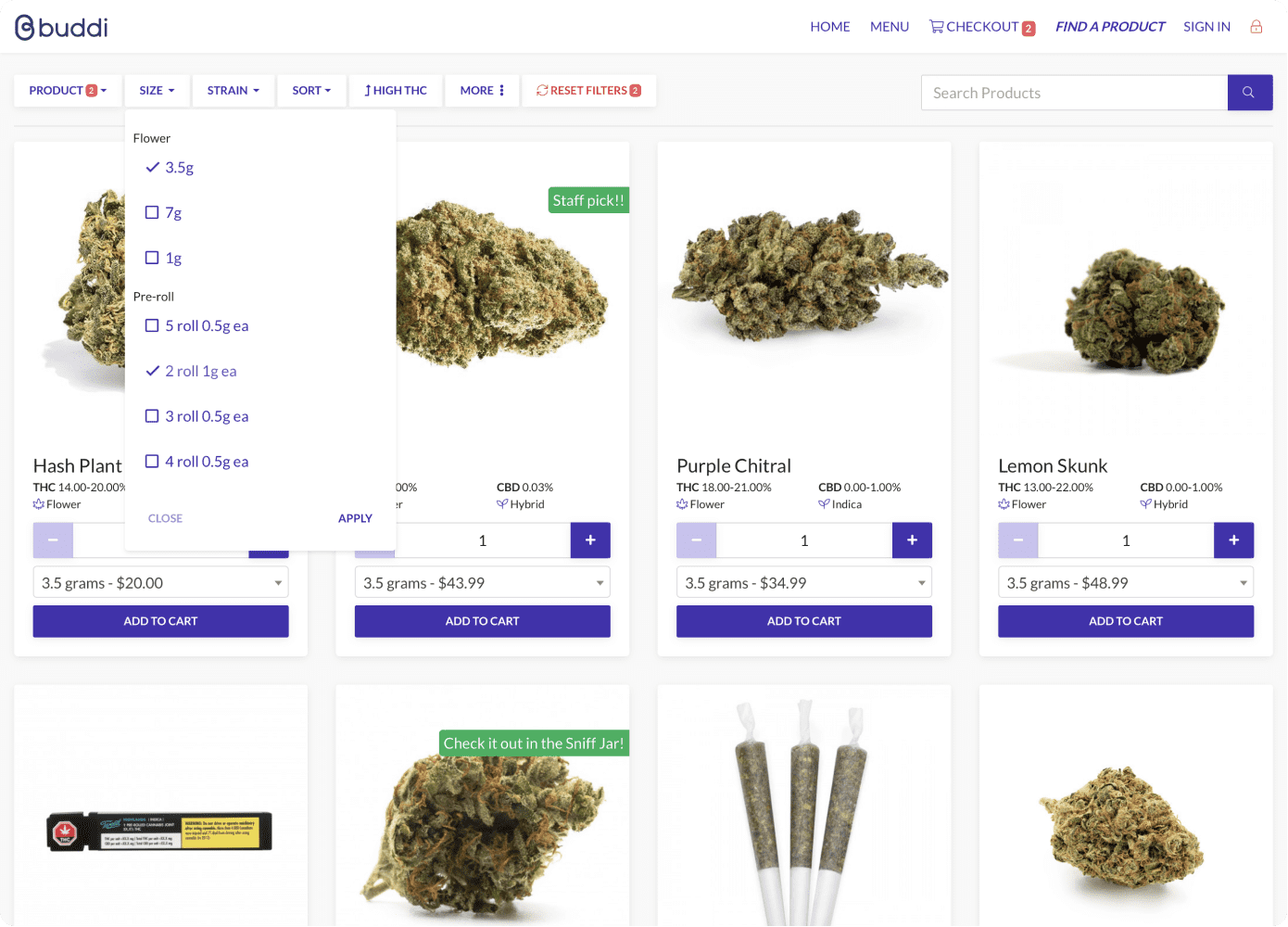
Task: Click the Search Products field
Action: [x=1075, y=93]
